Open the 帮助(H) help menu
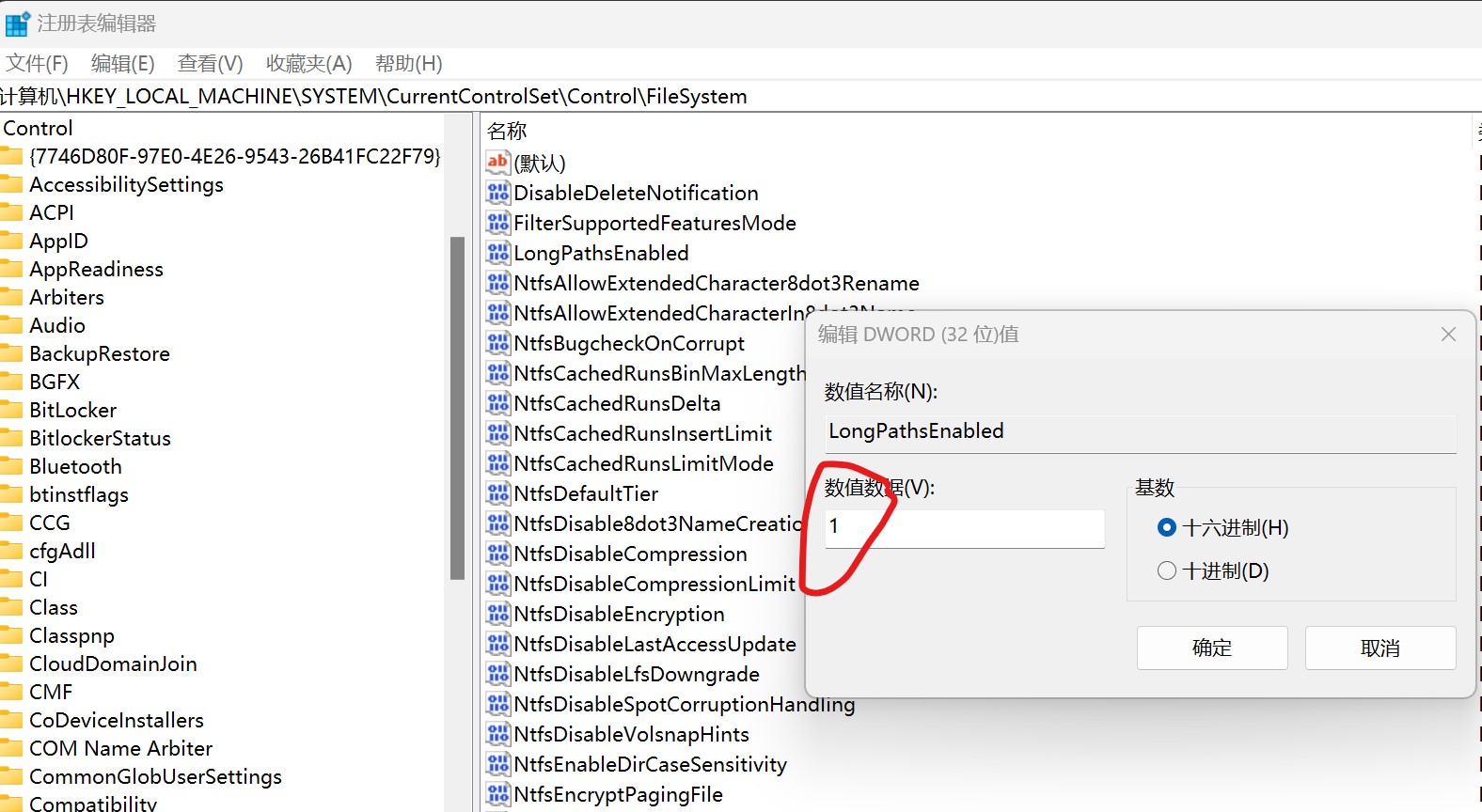1482x812 pixels. point(409,63)
